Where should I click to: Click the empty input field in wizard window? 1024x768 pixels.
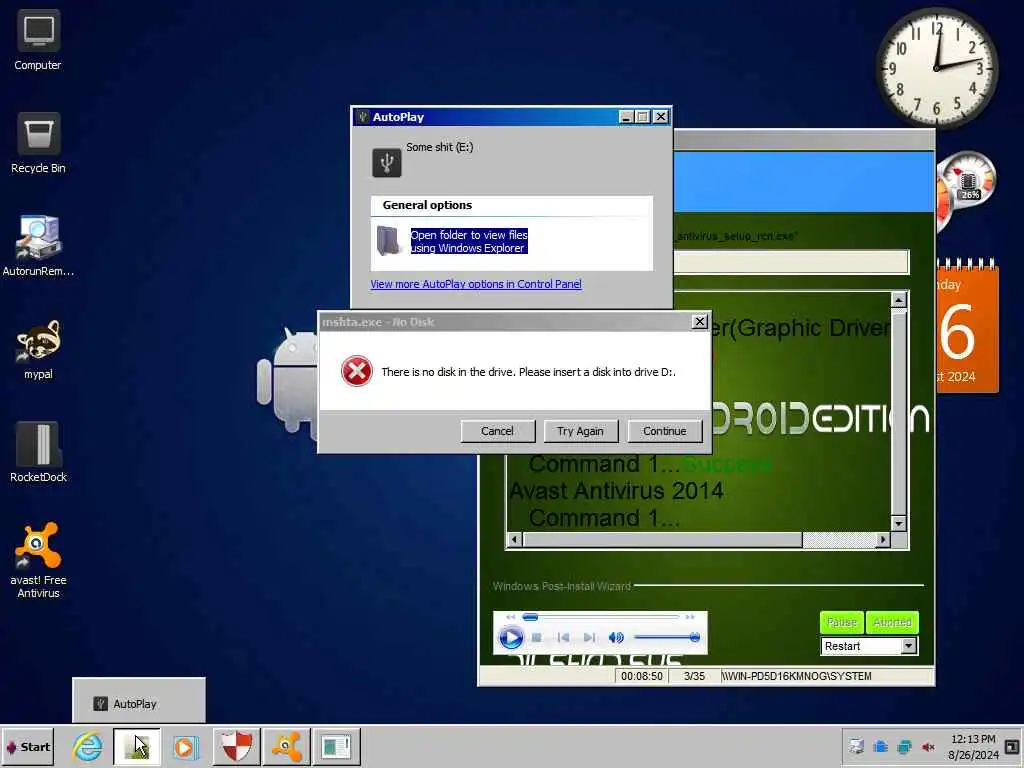791,262
